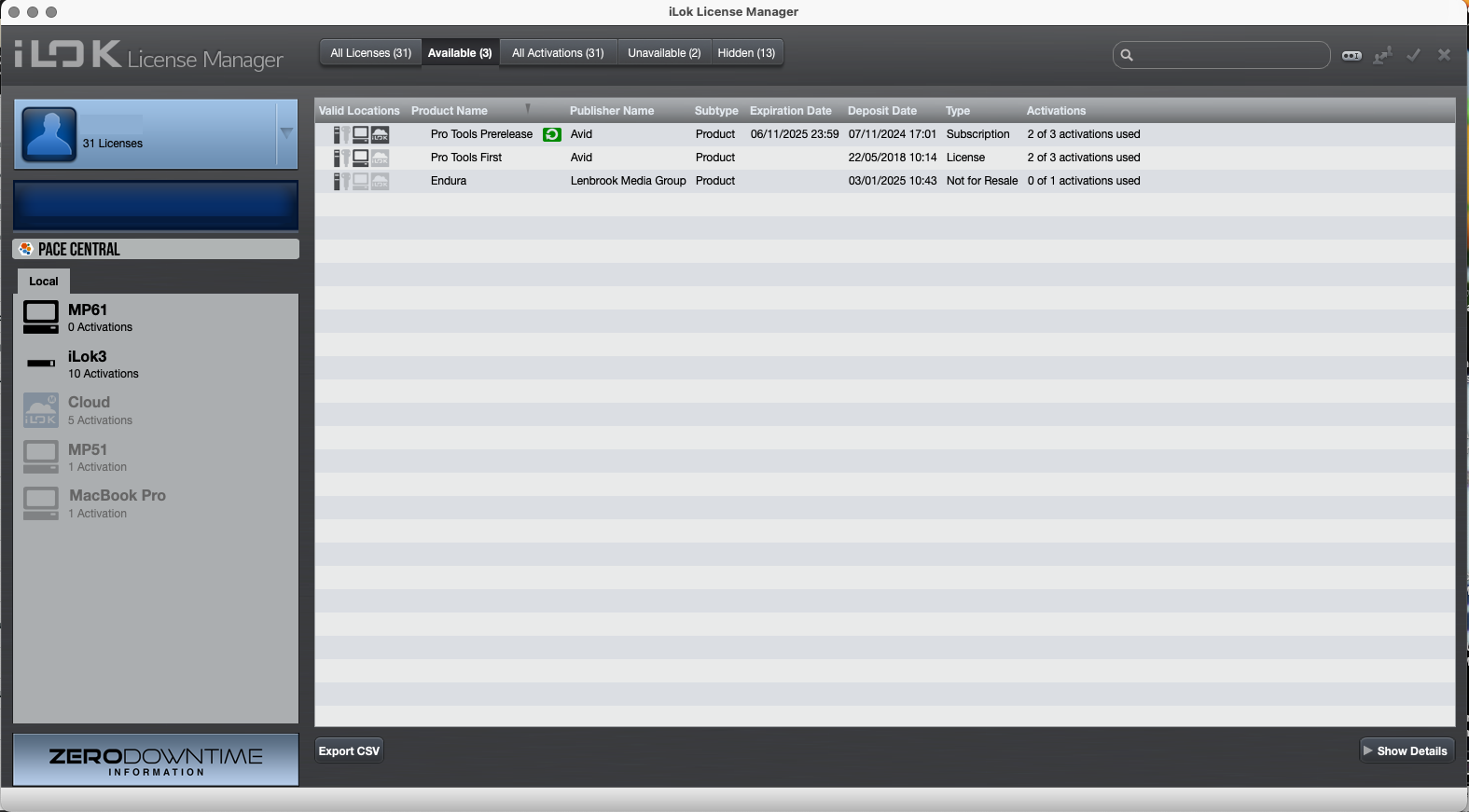Click the 0 of 1 activations used cell
The height and width of the screenshot is (812, 1469).
click(x=1084, y=181)
